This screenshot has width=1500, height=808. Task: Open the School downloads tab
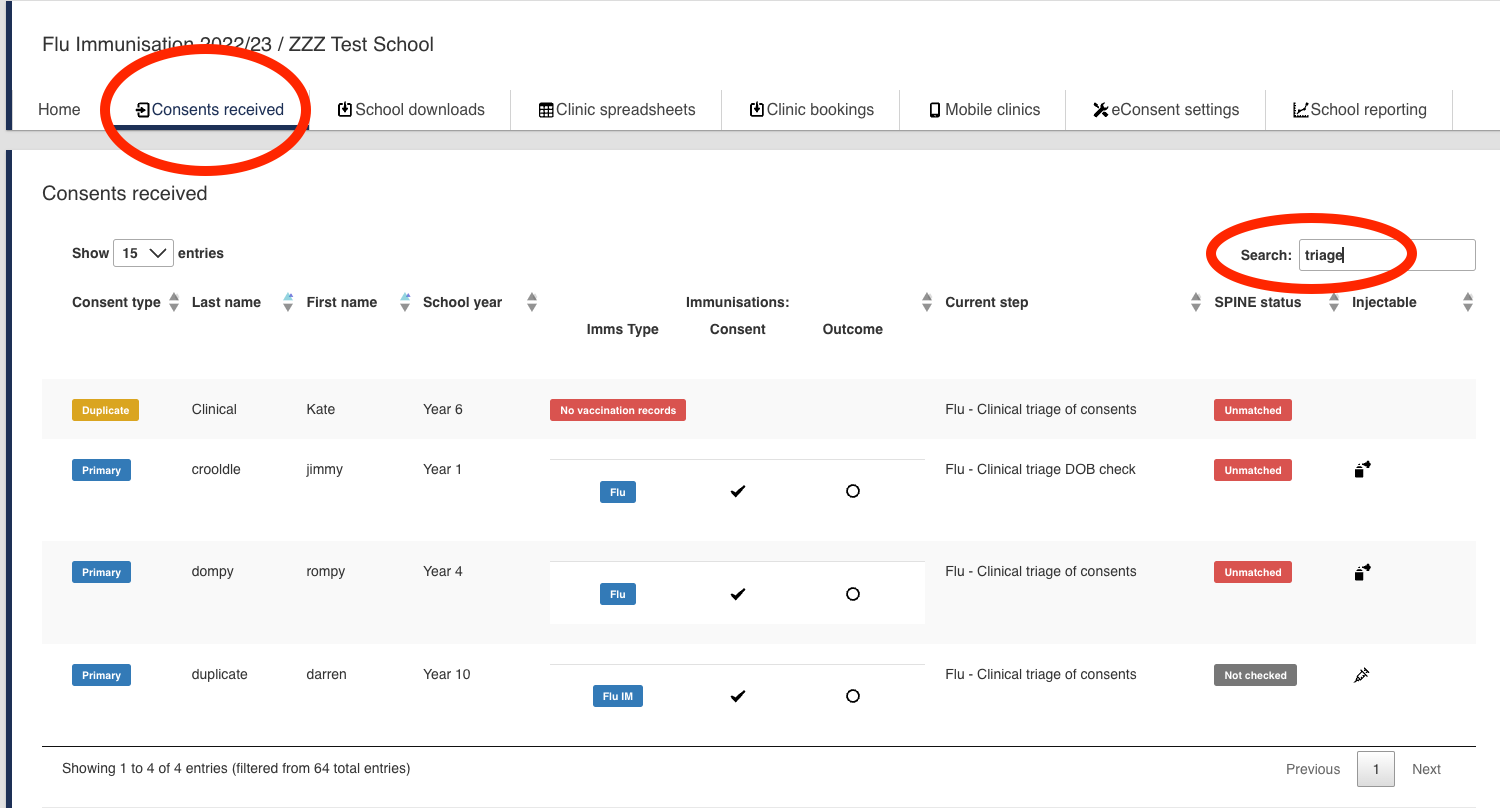coord(411,110)
